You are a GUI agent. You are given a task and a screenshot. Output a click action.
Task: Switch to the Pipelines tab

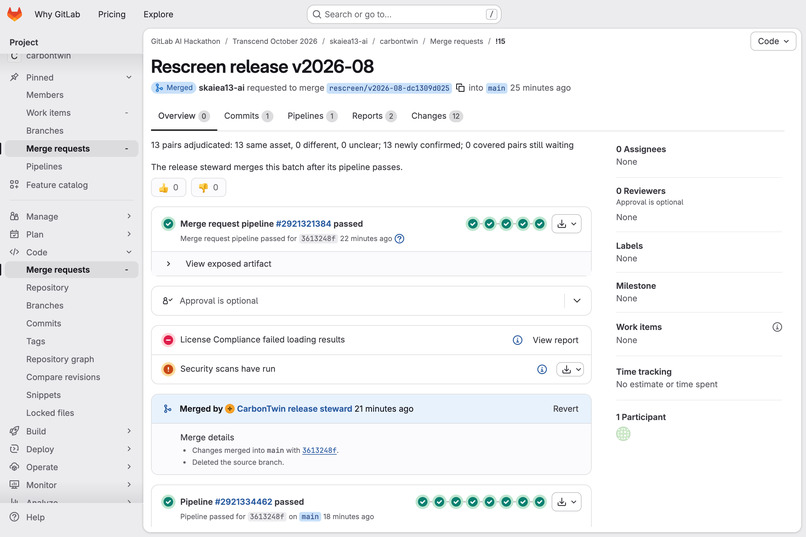(312, 116)
